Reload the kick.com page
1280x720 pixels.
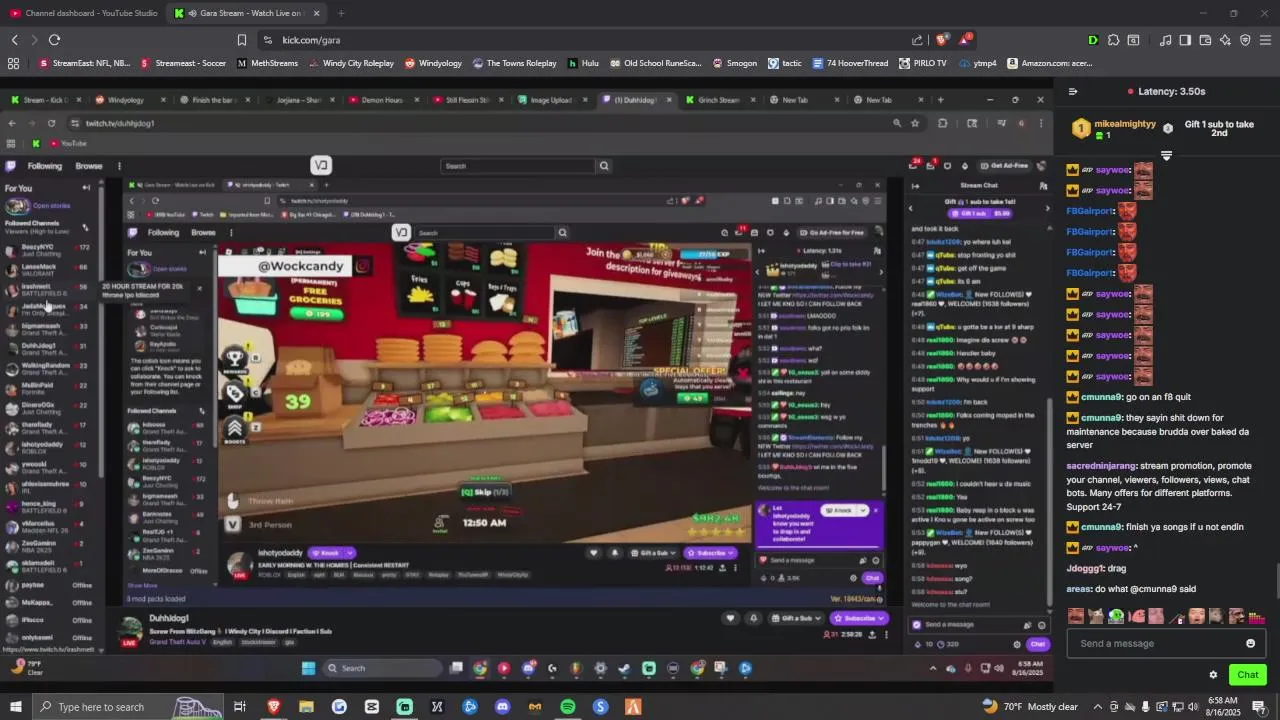coord(54,40)
